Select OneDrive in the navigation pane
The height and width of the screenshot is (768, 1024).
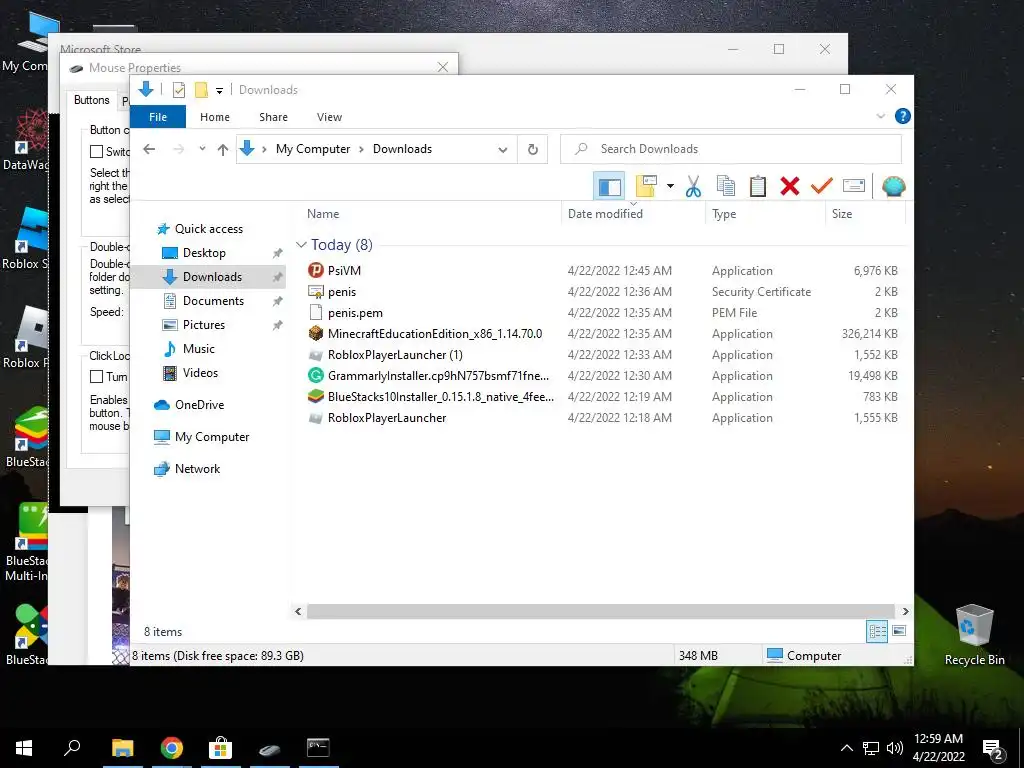(189, 405)
